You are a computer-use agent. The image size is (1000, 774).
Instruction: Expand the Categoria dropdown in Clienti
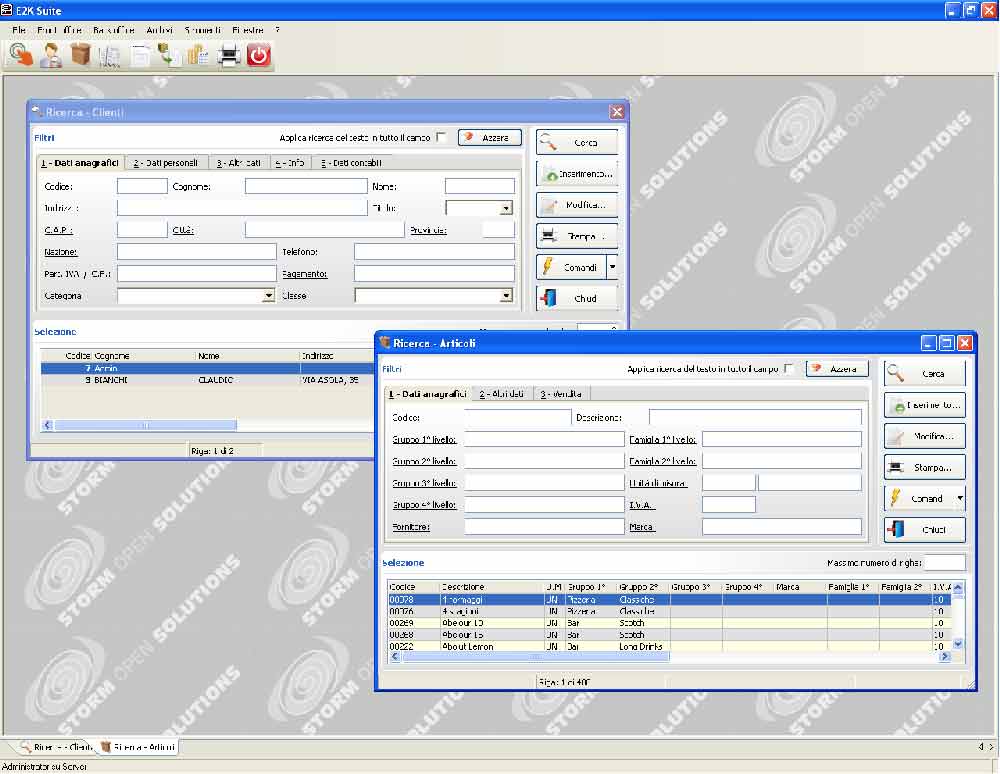click(x=268, y=296)
